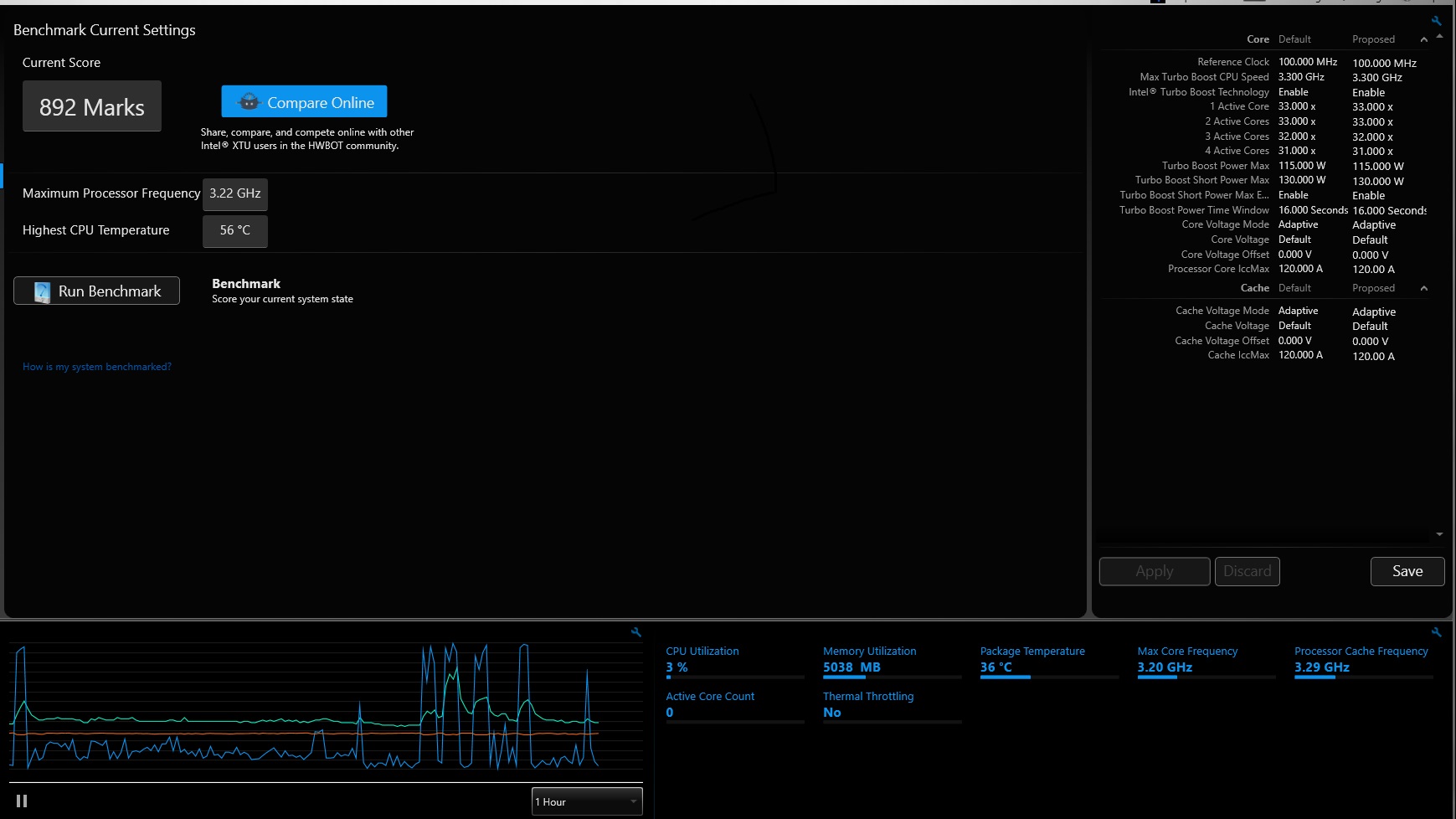Image resolution: width=1456 pixels, height=819 pixels.
Task: Click proposed Turbo Boost Power Max 115.000 W
Action: point(1378,166)
